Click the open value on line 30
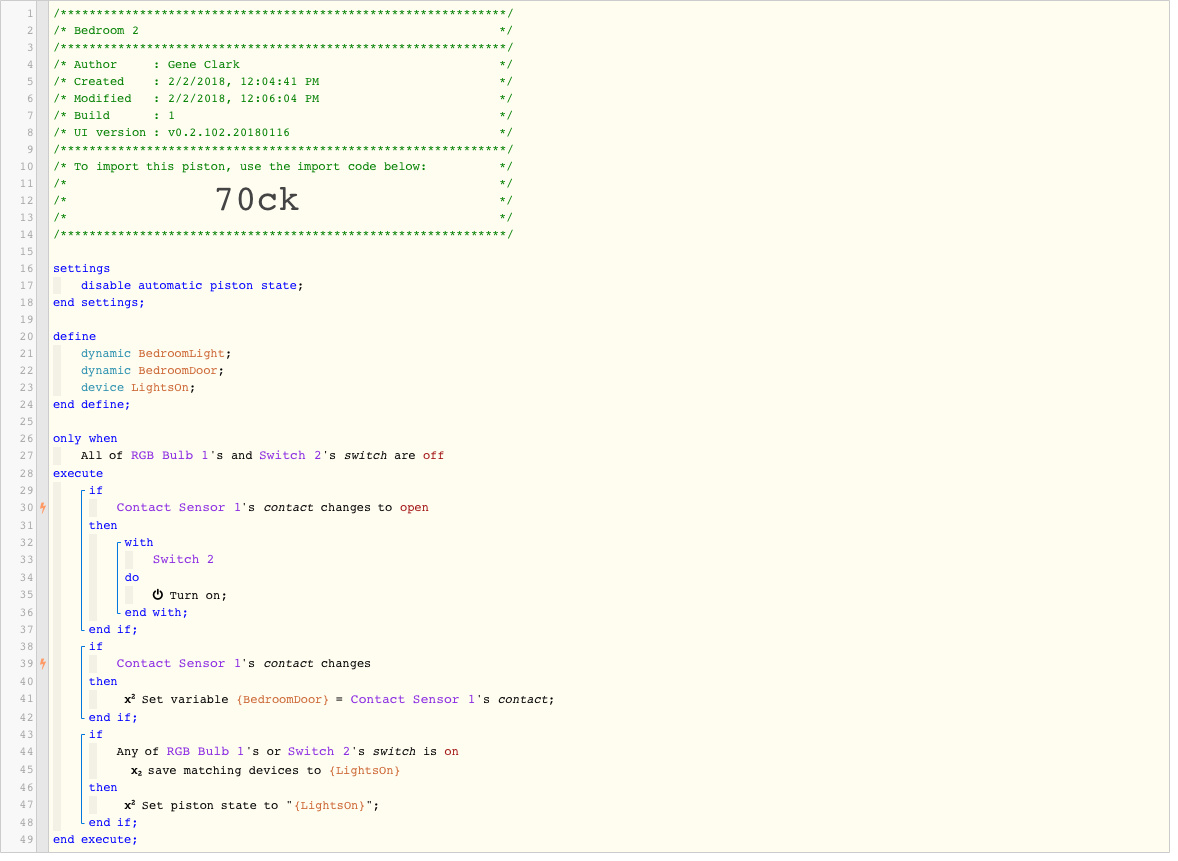Screen dimensions: 1178x861 pos(414,508)
